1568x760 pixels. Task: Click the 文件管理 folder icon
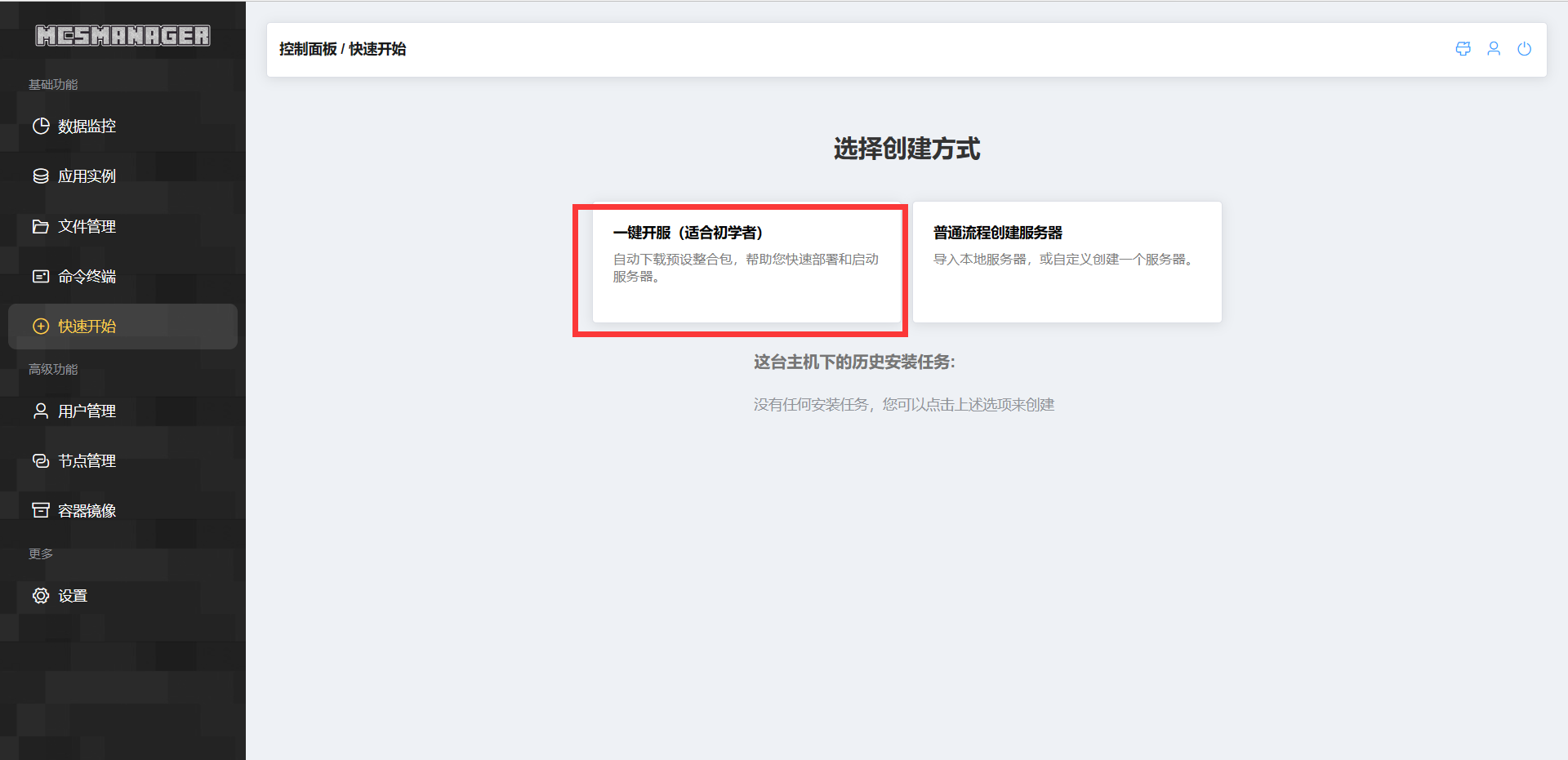pyautogui.click(x=41, y=226)
